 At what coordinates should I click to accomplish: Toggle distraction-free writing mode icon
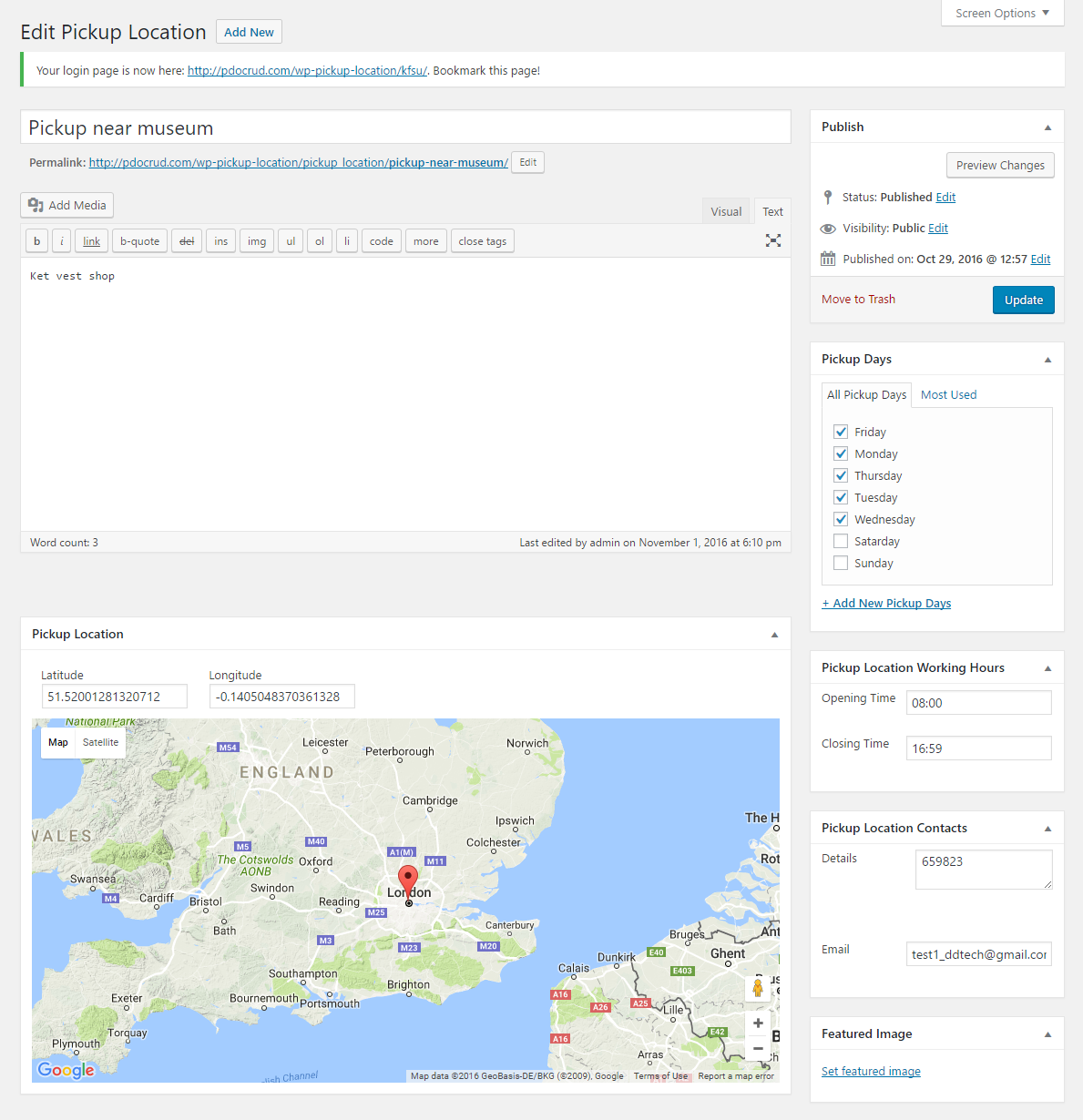tap(773, 240)
